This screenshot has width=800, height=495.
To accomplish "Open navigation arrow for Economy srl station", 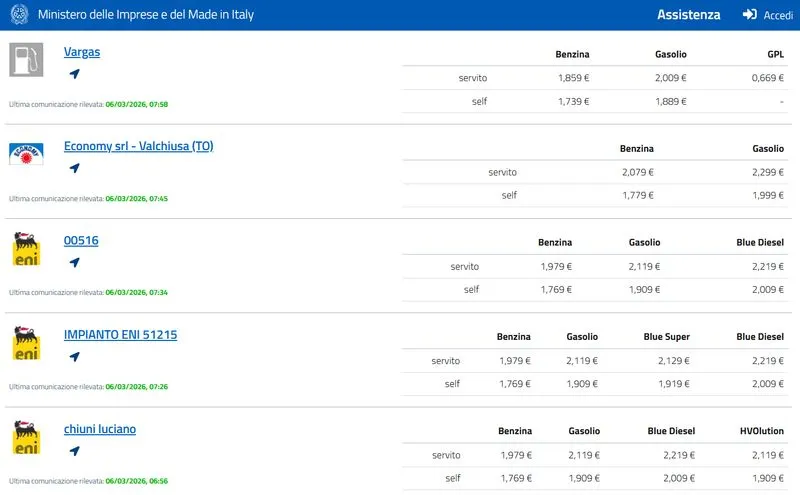I will coord(74,168).
